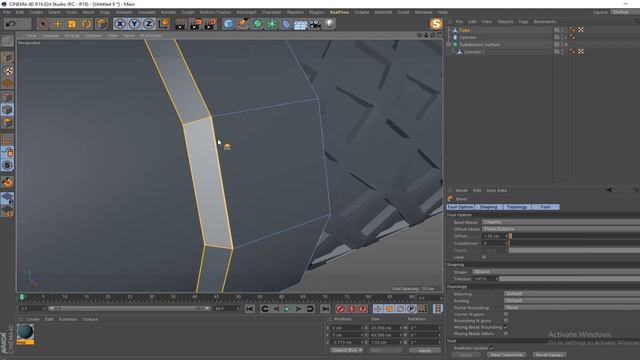
Task: Open the Partial Rounding dropdown
Action: click(572, 307)
